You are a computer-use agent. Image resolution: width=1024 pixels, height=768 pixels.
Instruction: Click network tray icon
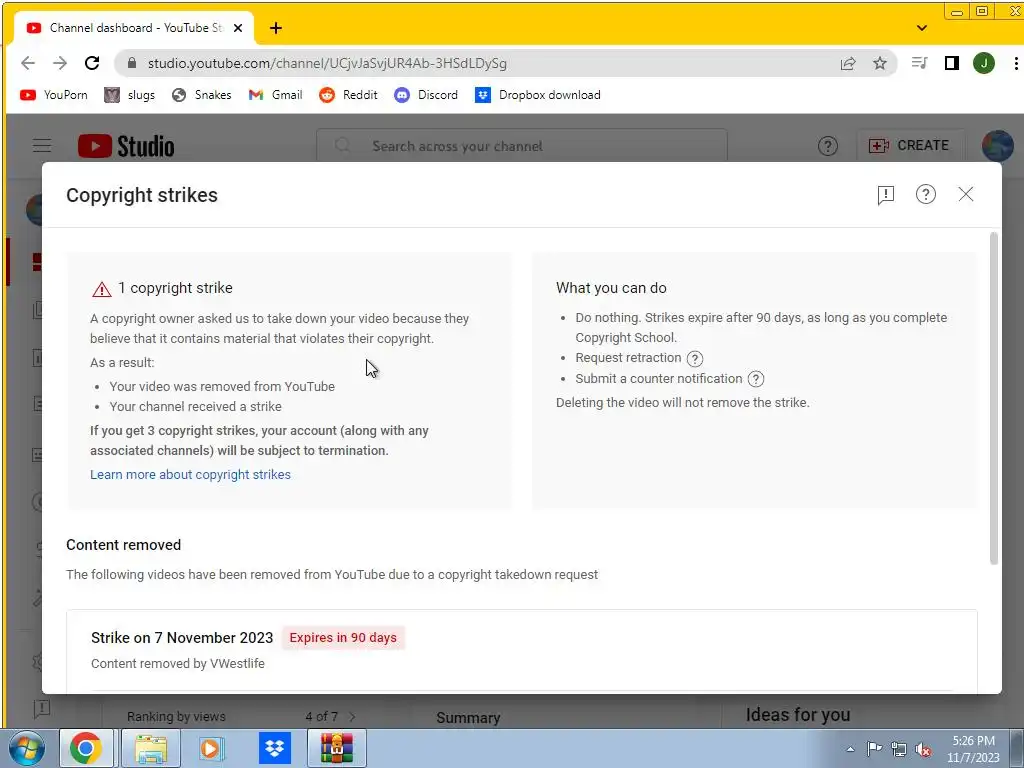[899, 749]
